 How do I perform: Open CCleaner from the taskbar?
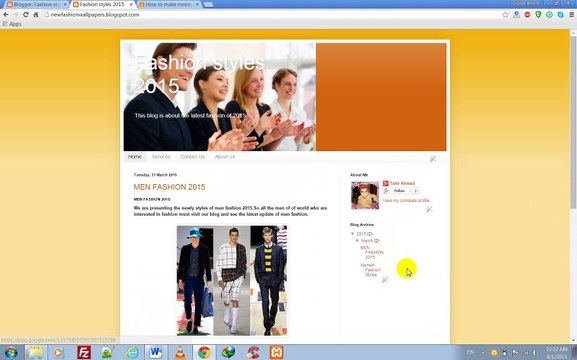click(252, 352)
